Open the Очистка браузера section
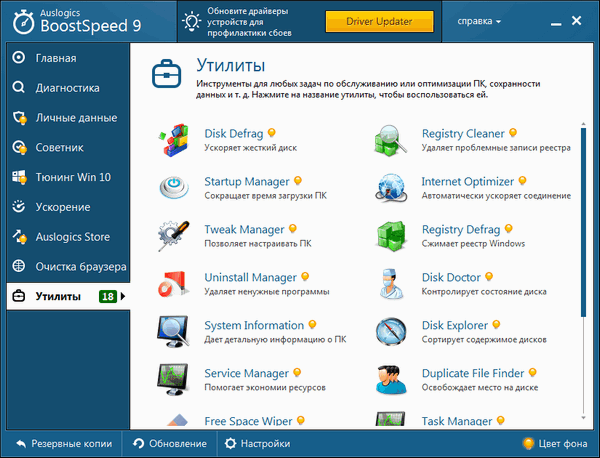Image resolution: width=600 pixels, height=458 pixels. pyautogui.click(x=80, y=267)
